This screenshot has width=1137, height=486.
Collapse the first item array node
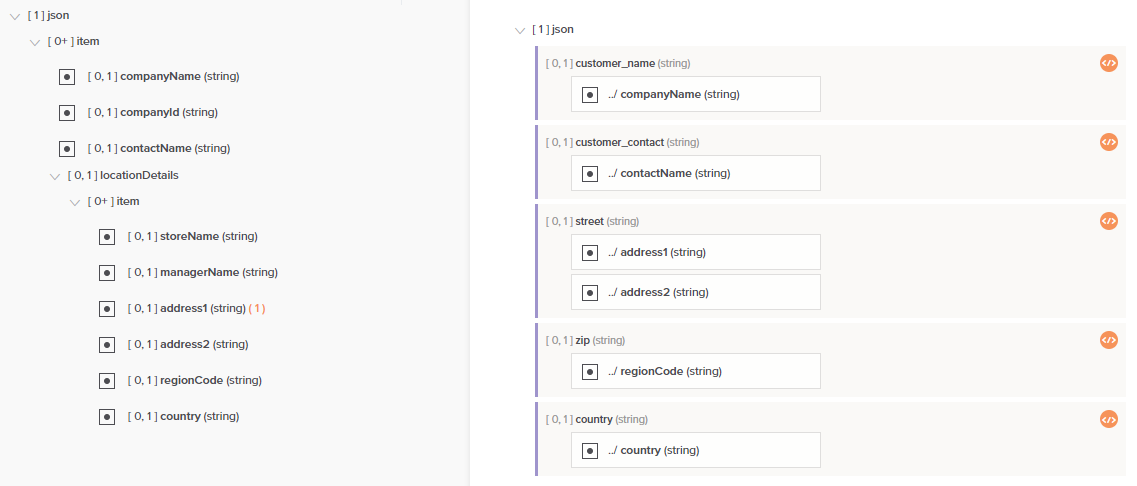[x=35, y=42]
